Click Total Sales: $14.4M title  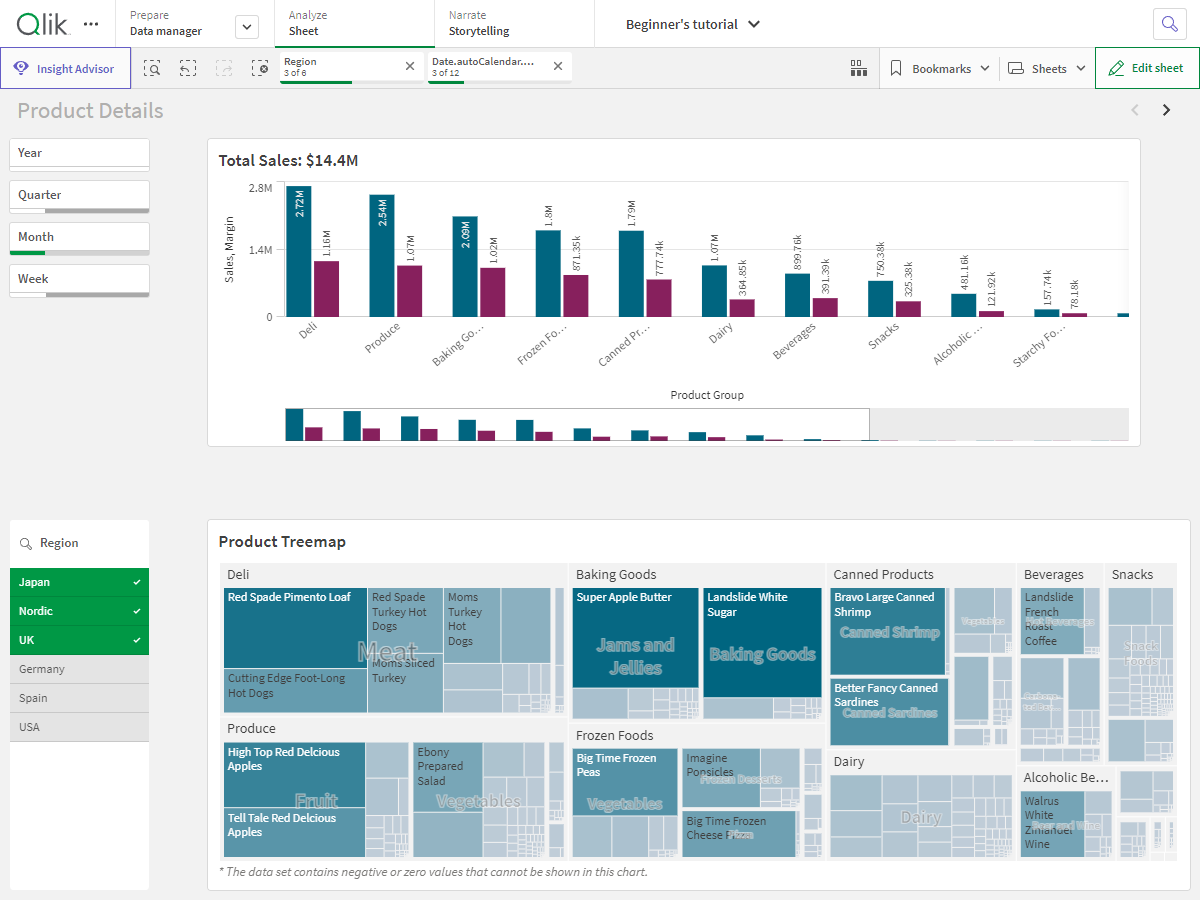pos(288,160)
